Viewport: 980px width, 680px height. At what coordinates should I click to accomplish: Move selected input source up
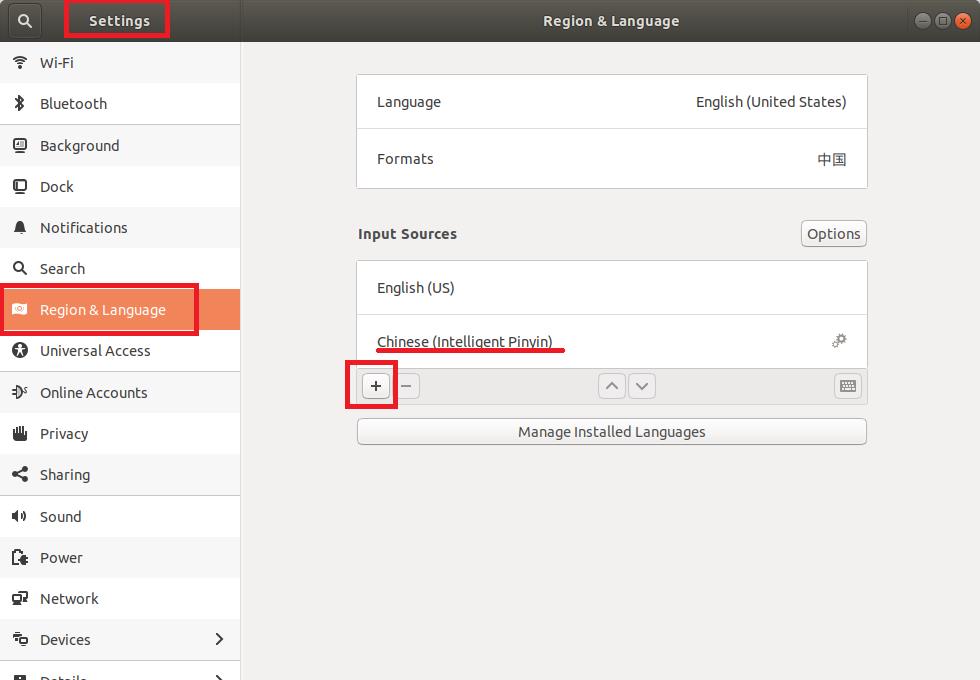(611, 385)
